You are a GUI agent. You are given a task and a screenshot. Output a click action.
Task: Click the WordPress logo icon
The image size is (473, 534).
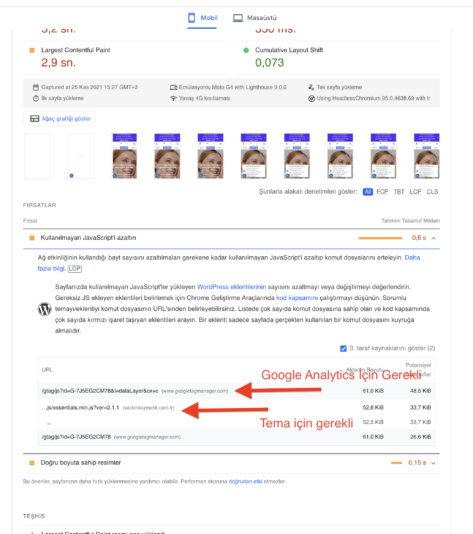click(44, 309)
